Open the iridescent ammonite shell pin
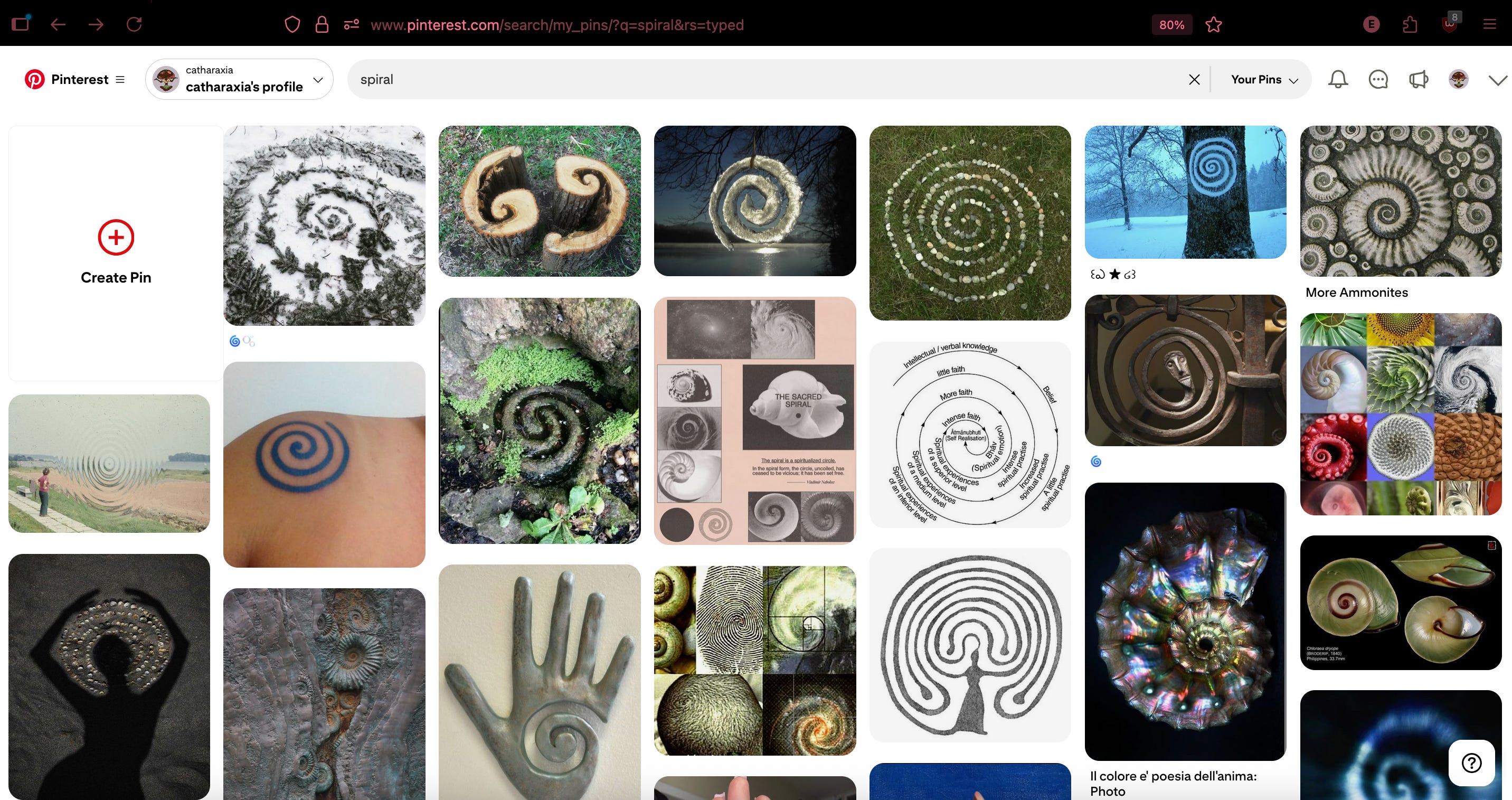 click(x=1186, y=622)
